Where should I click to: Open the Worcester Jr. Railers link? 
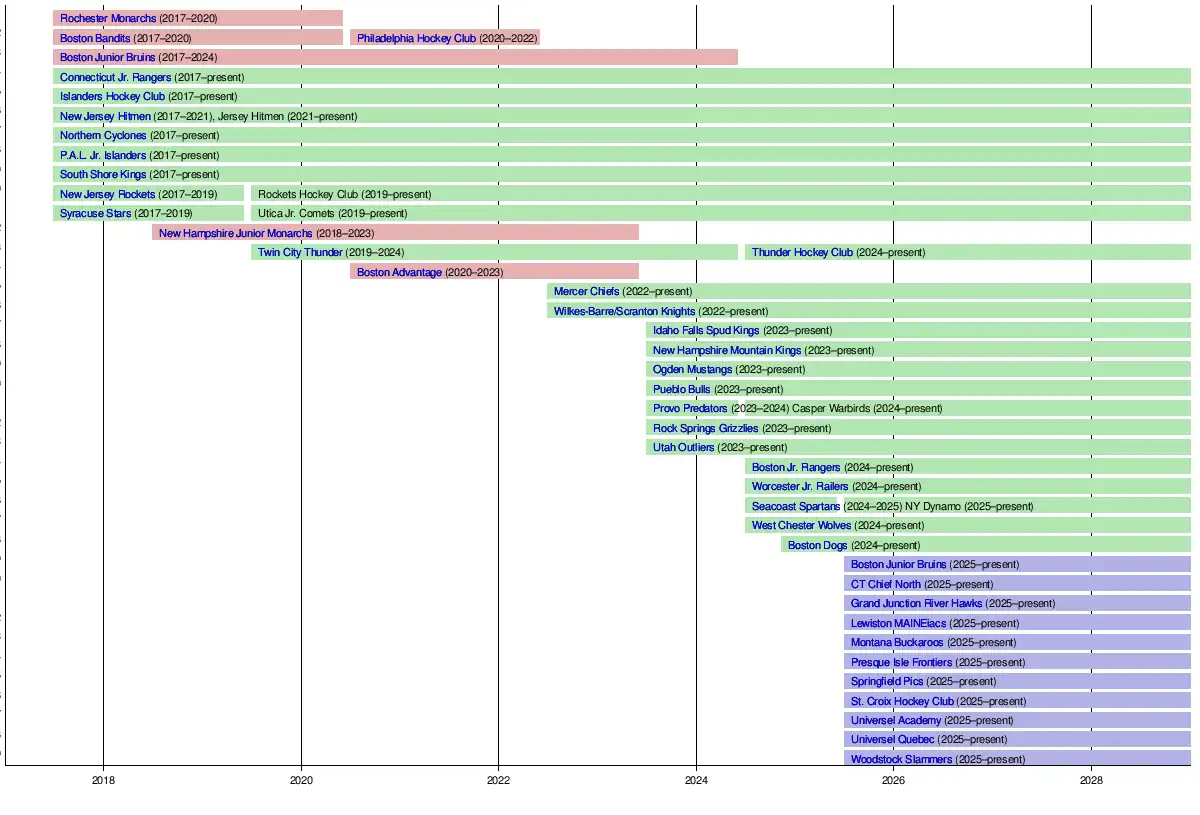pyautogui.click(x=800, y=486)
